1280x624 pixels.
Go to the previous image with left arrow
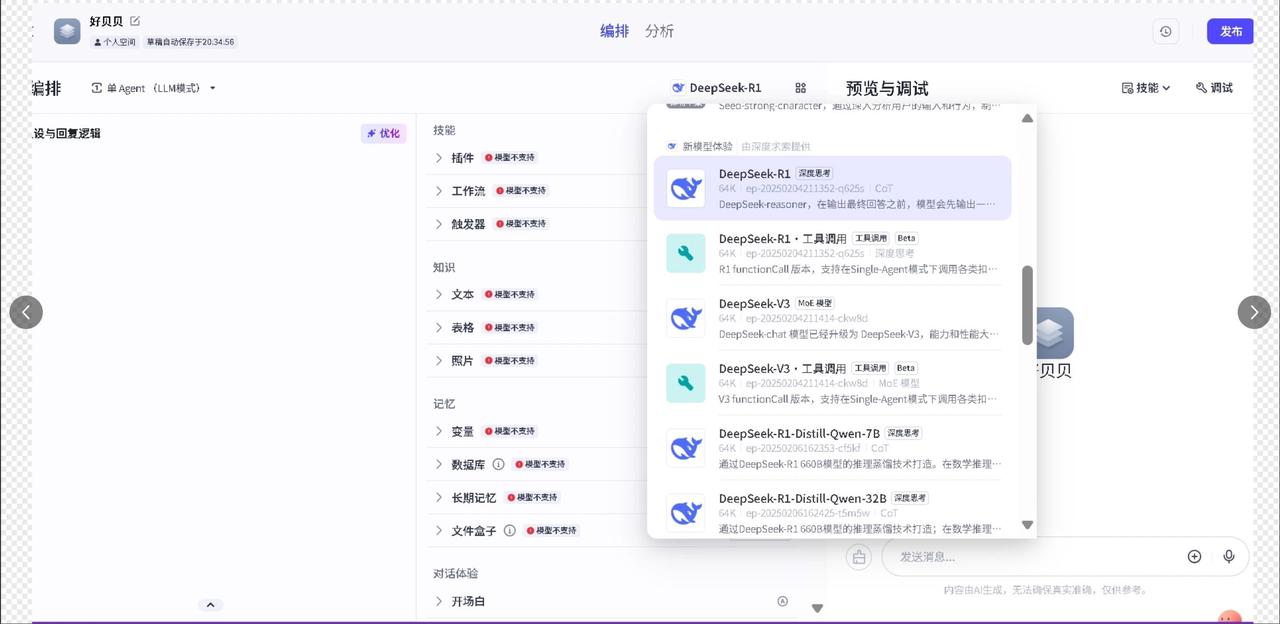26,312
